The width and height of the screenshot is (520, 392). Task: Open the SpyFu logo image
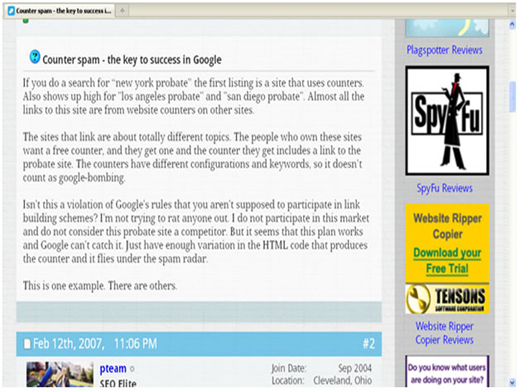(x=447, y=120)
